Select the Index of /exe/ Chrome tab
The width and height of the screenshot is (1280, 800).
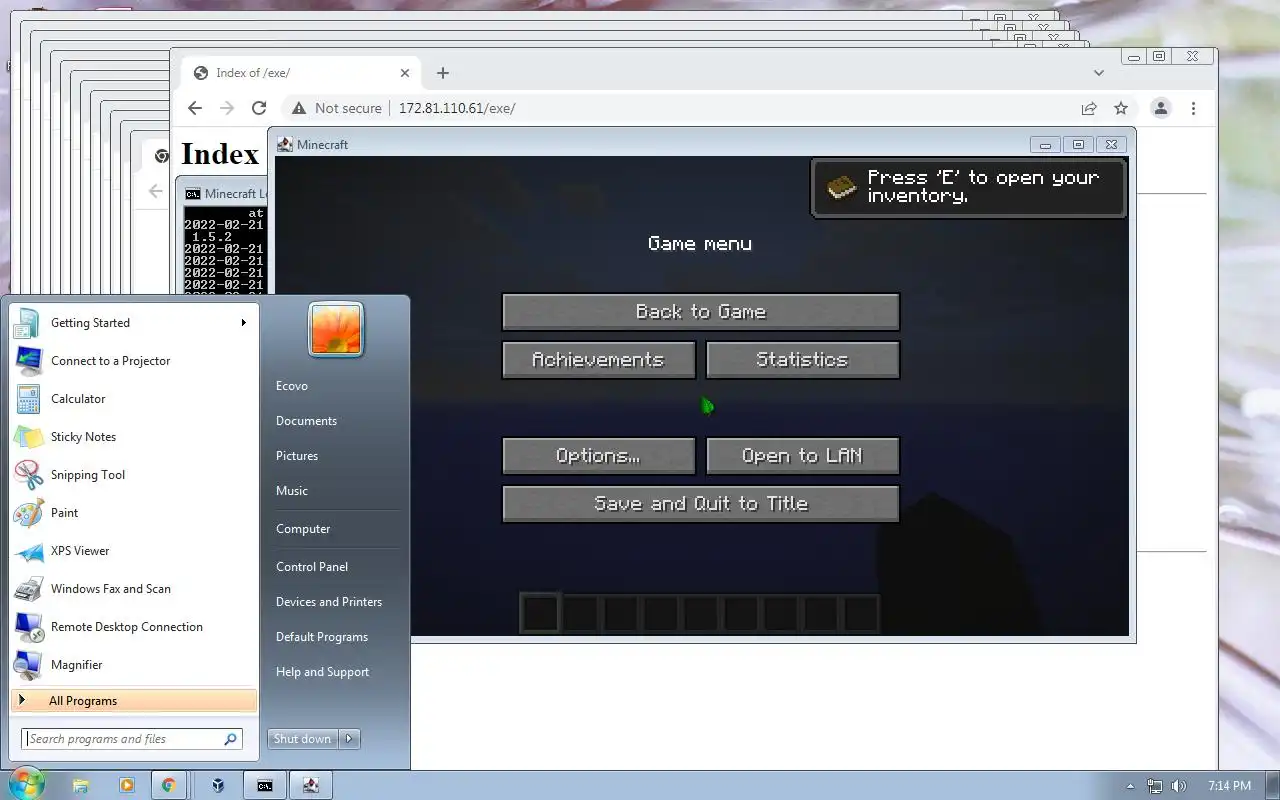[300, 73]
